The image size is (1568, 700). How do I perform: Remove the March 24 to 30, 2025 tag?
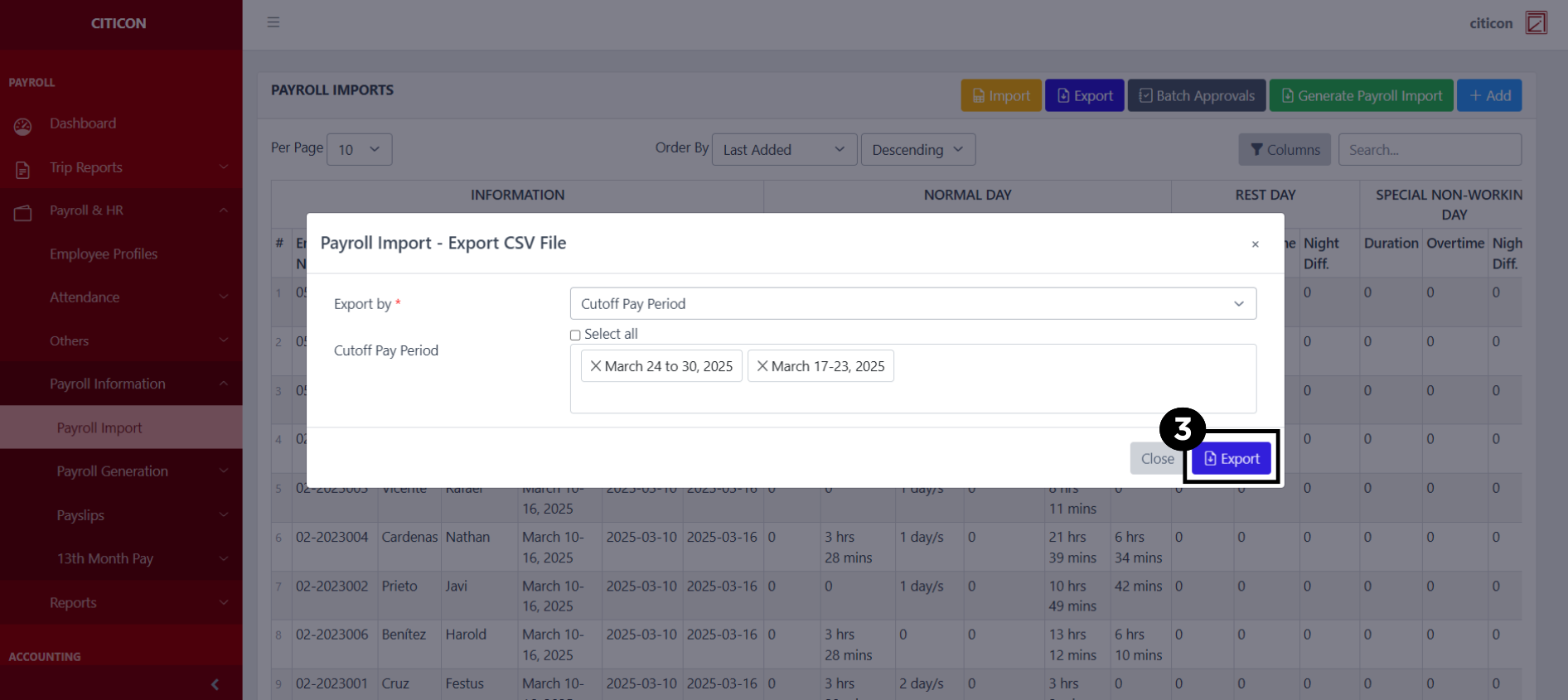[595, 366]
